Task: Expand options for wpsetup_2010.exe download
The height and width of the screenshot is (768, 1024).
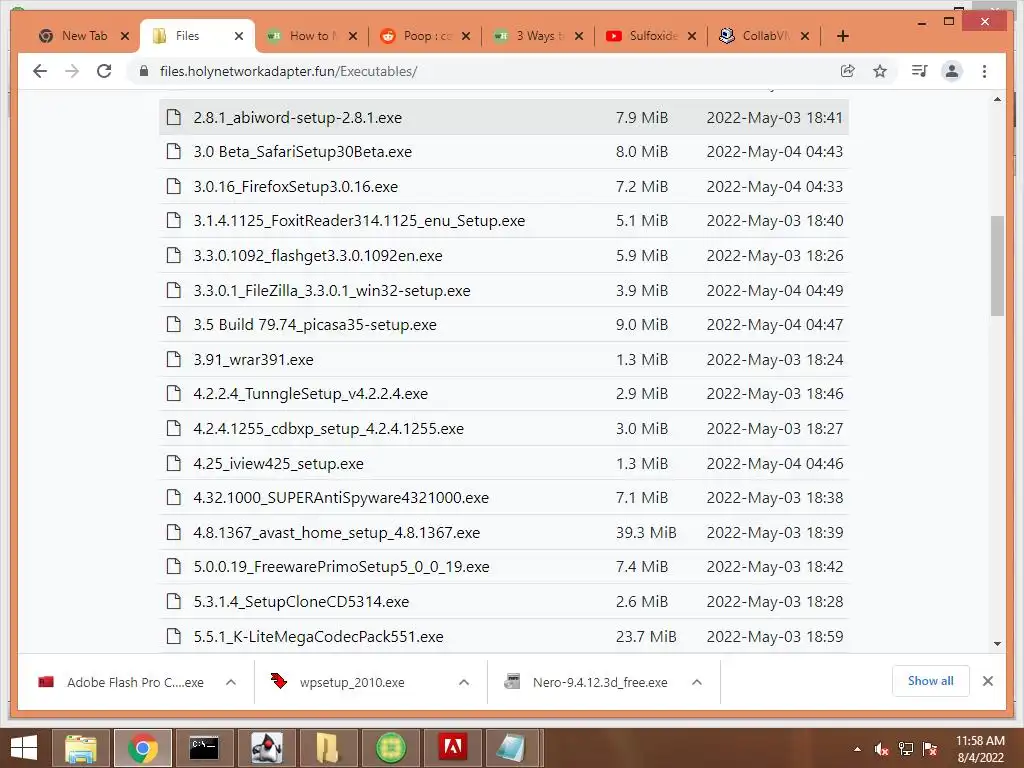Action: (x=464, y=682)
